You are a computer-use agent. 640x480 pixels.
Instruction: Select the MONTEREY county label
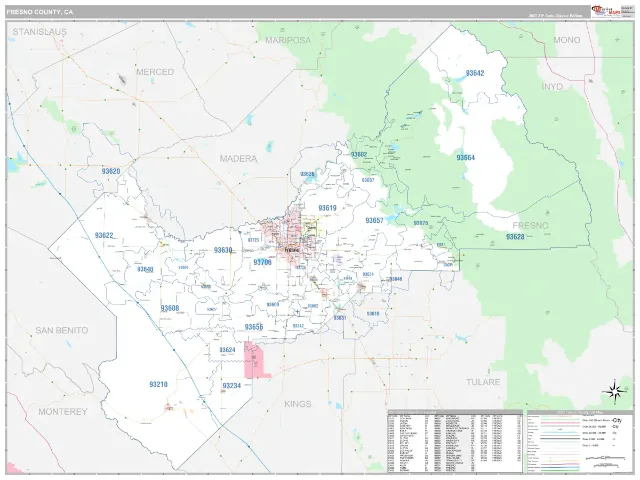[x=63, y=411]
